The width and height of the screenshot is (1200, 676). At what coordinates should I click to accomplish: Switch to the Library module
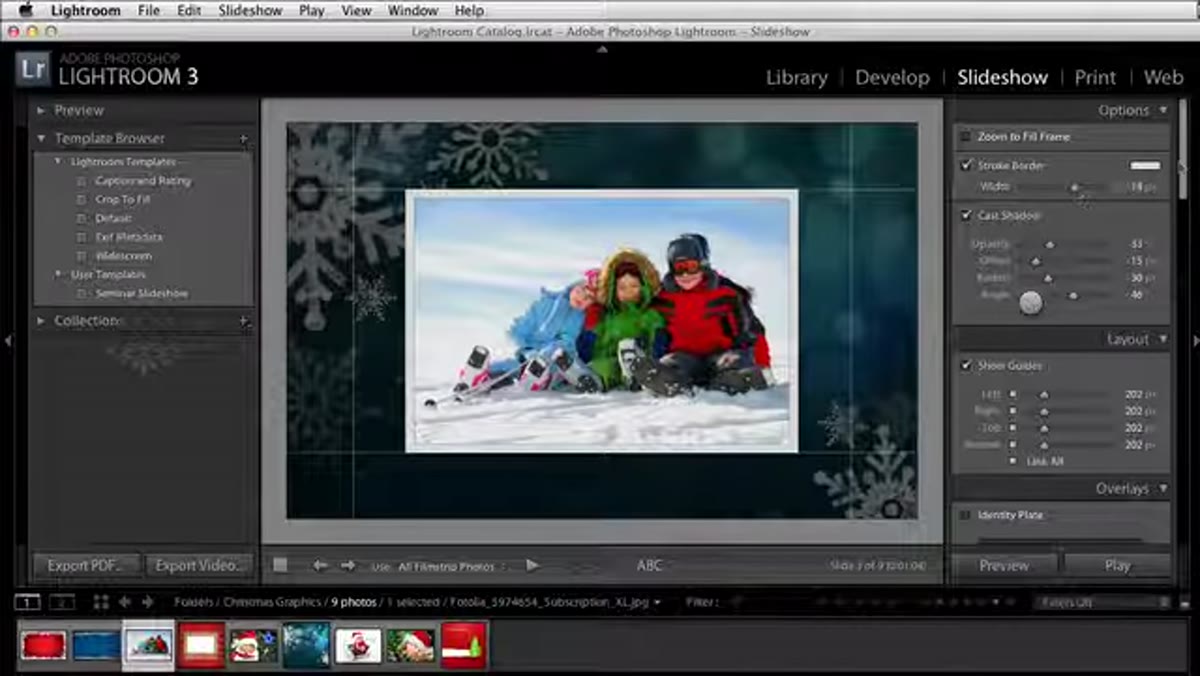tap(796, 77)
